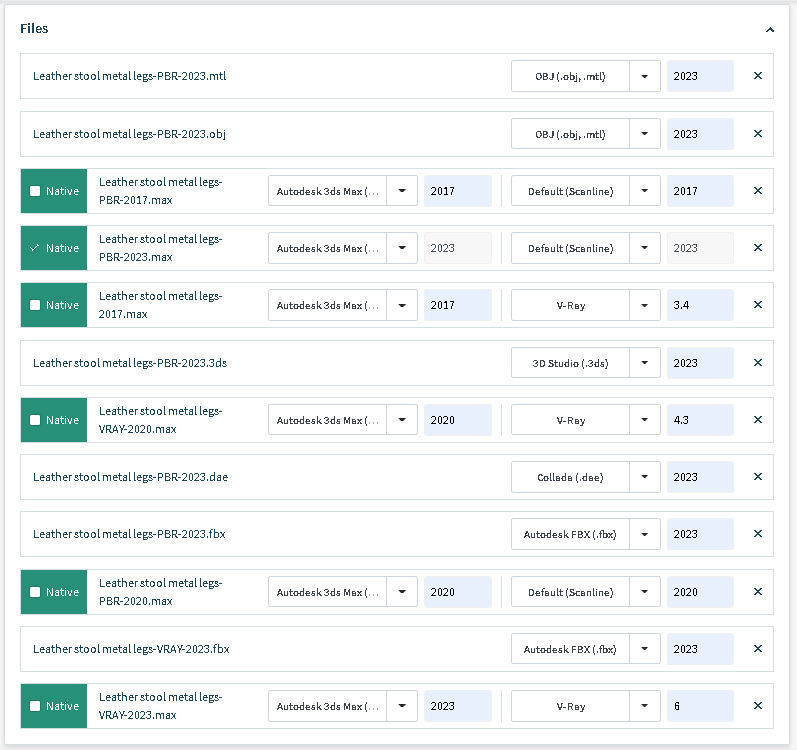Remove the PBR-2023.dae file row

pyautogui.click(x=757, y=478)
